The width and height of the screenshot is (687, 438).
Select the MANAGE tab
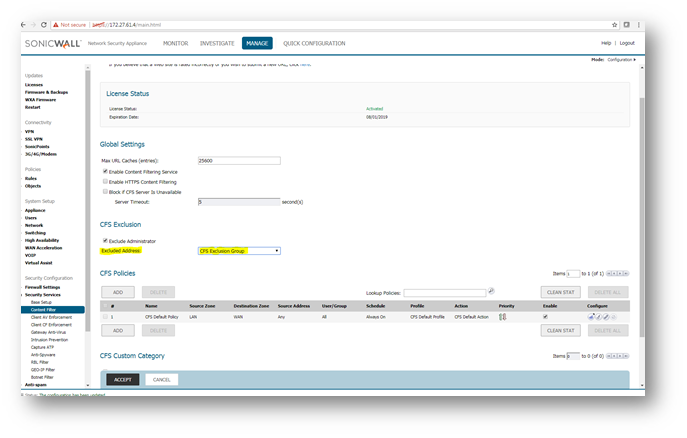pyautogui.click(x=257, y=43)
